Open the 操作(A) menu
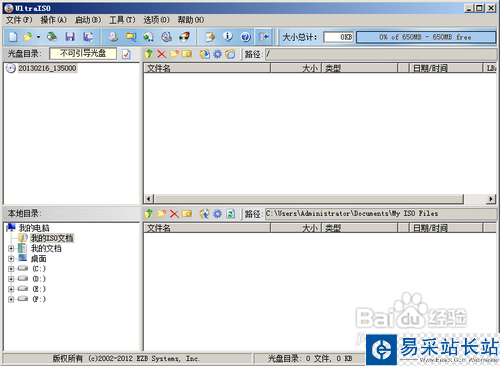500x366 pixels. (54, 20)
